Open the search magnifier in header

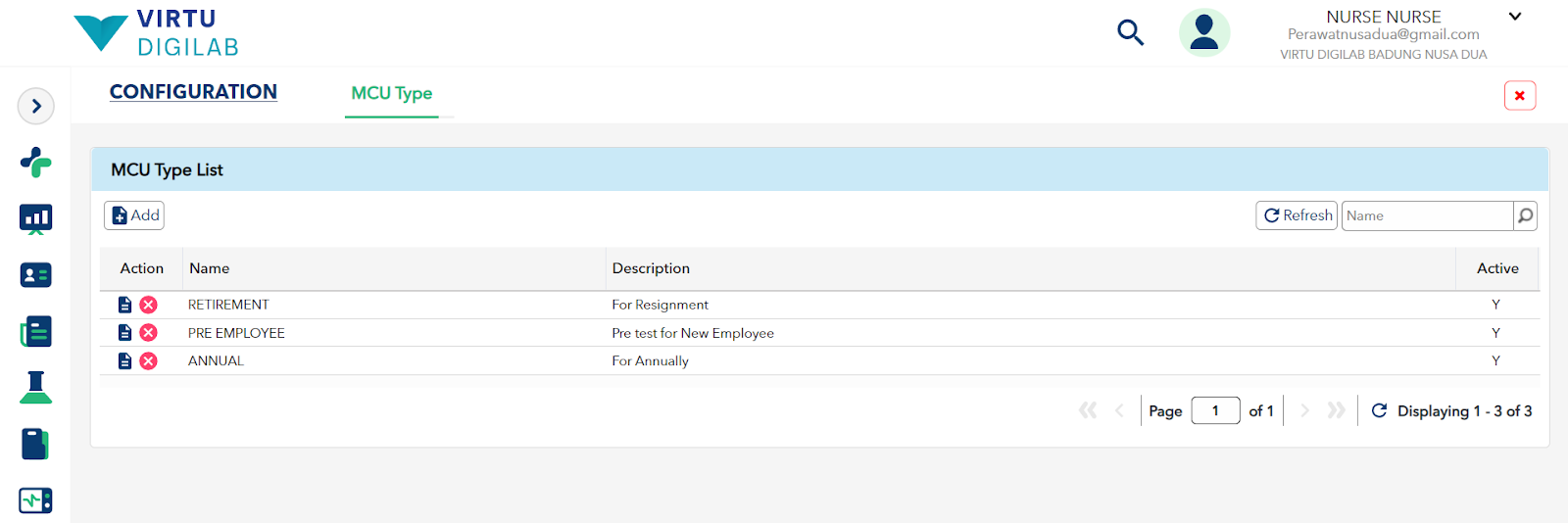[x=1130, y=32]
